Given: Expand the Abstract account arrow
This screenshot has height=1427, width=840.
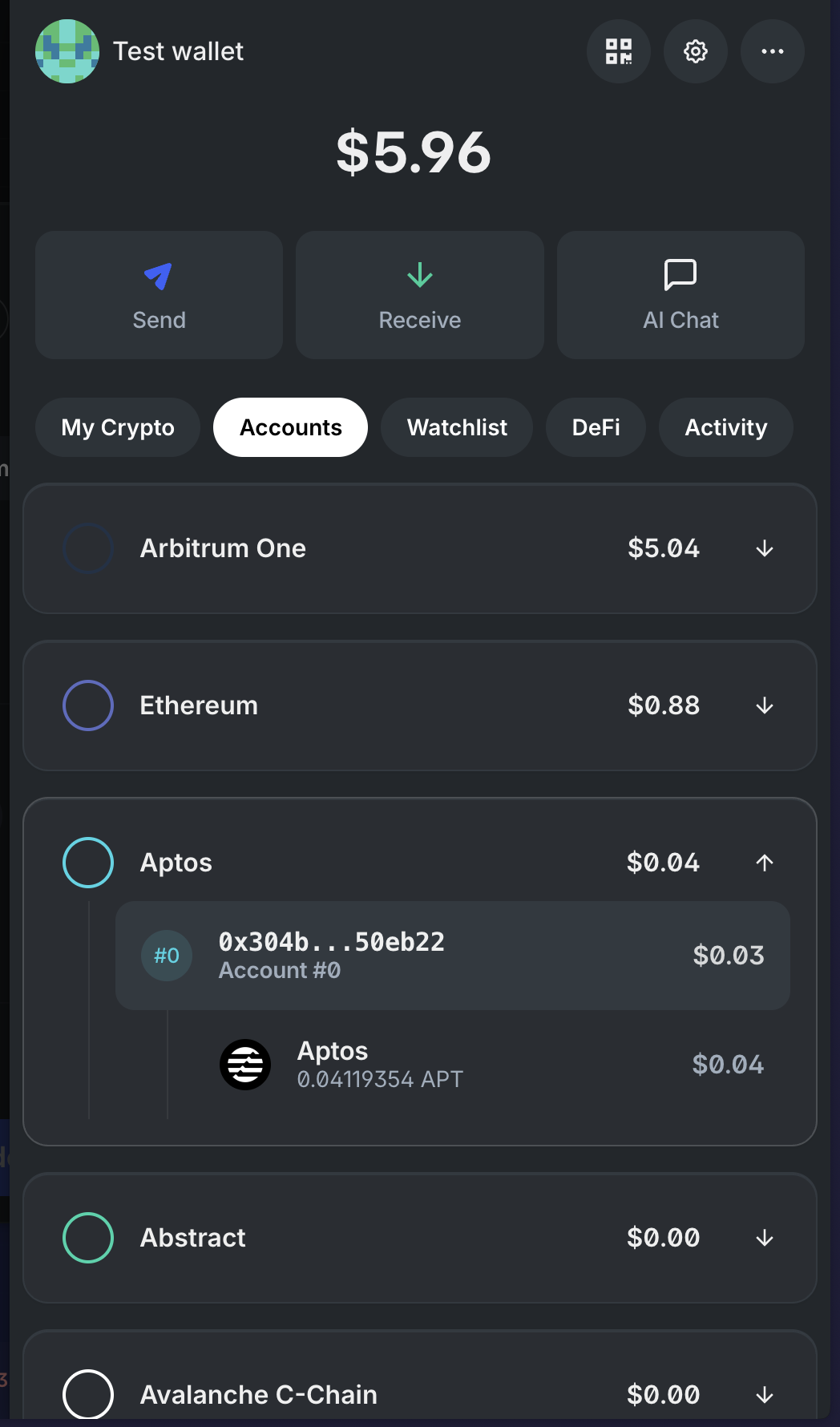Looking at the screenshot, I should click(765, 1238).
